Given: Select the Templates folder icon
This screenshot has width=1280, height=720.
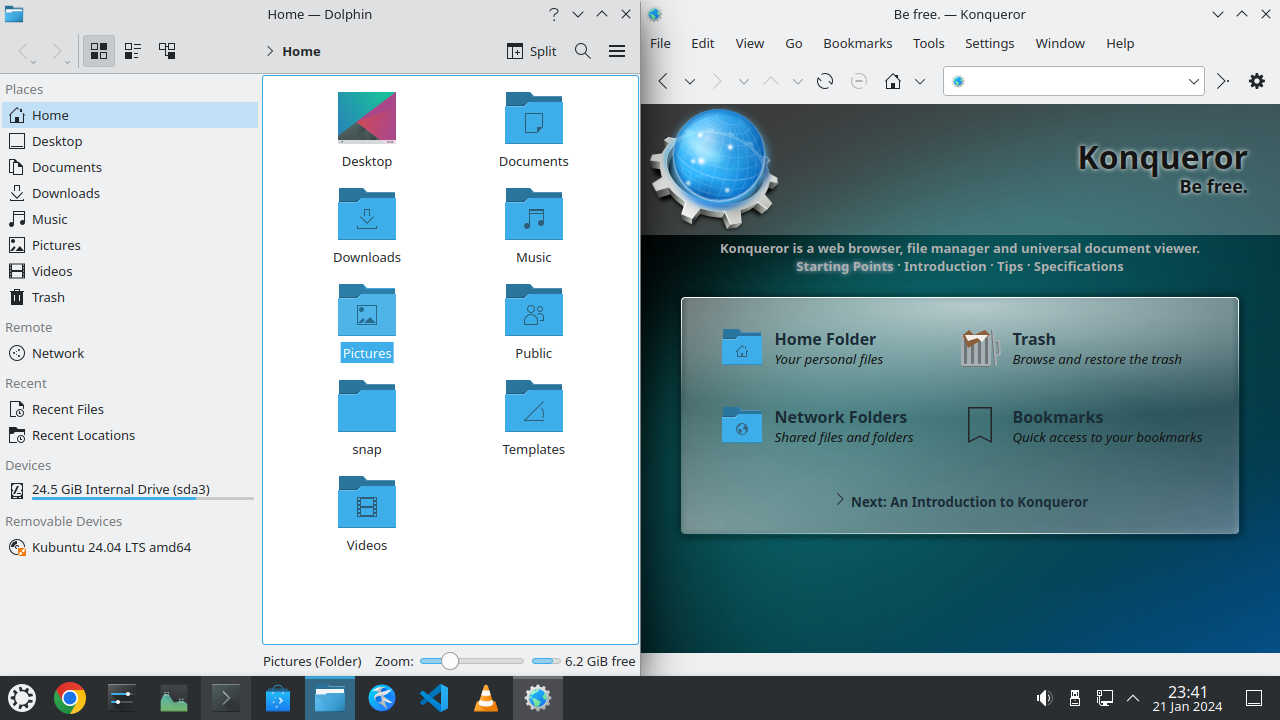Looking at the screenshot, I should (x=534, y=406).
